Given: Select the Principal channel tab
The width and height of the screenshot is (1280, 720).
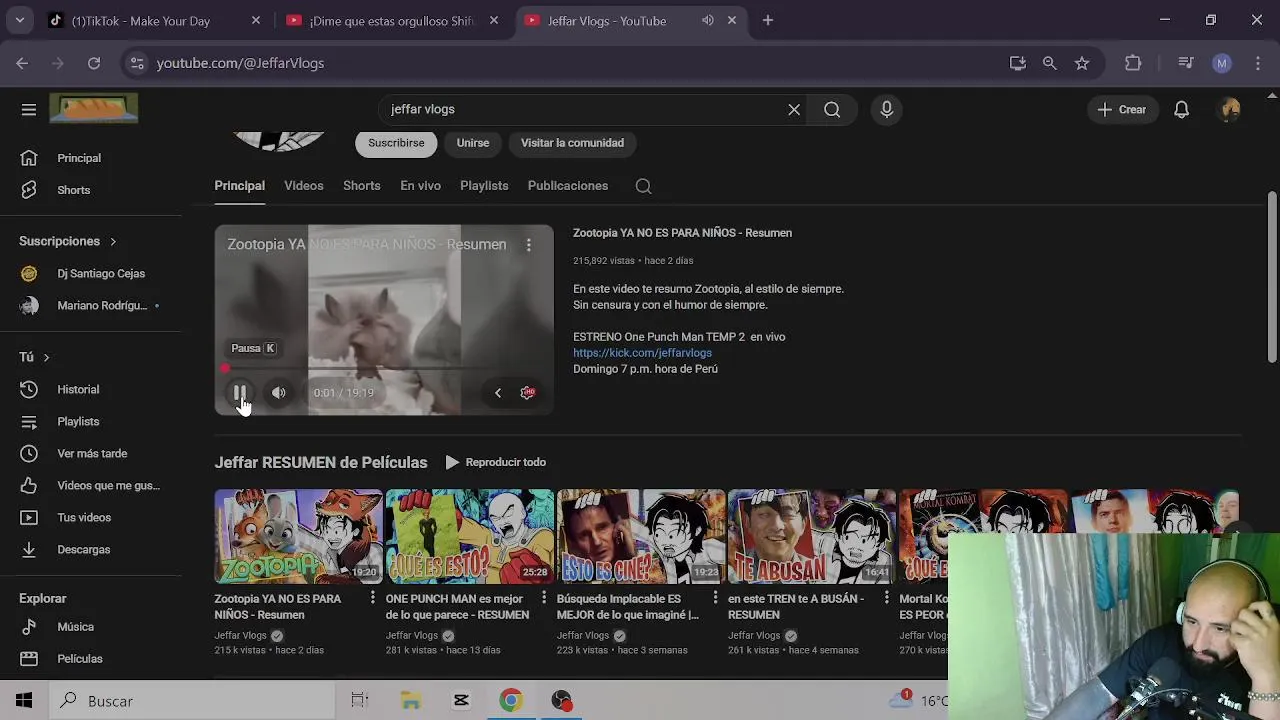Looking at the screenshot, I should point(239,186).
